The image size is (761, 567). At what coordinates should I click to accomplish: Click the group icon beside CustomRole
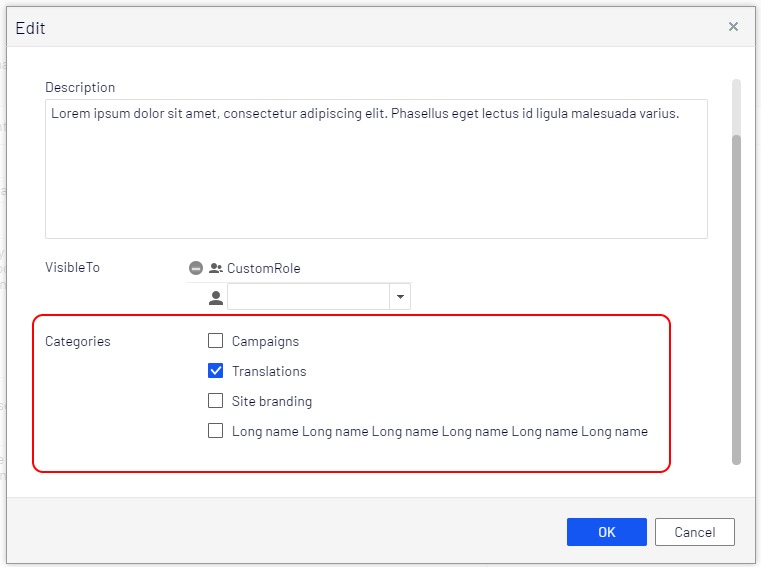pos(215,268)
